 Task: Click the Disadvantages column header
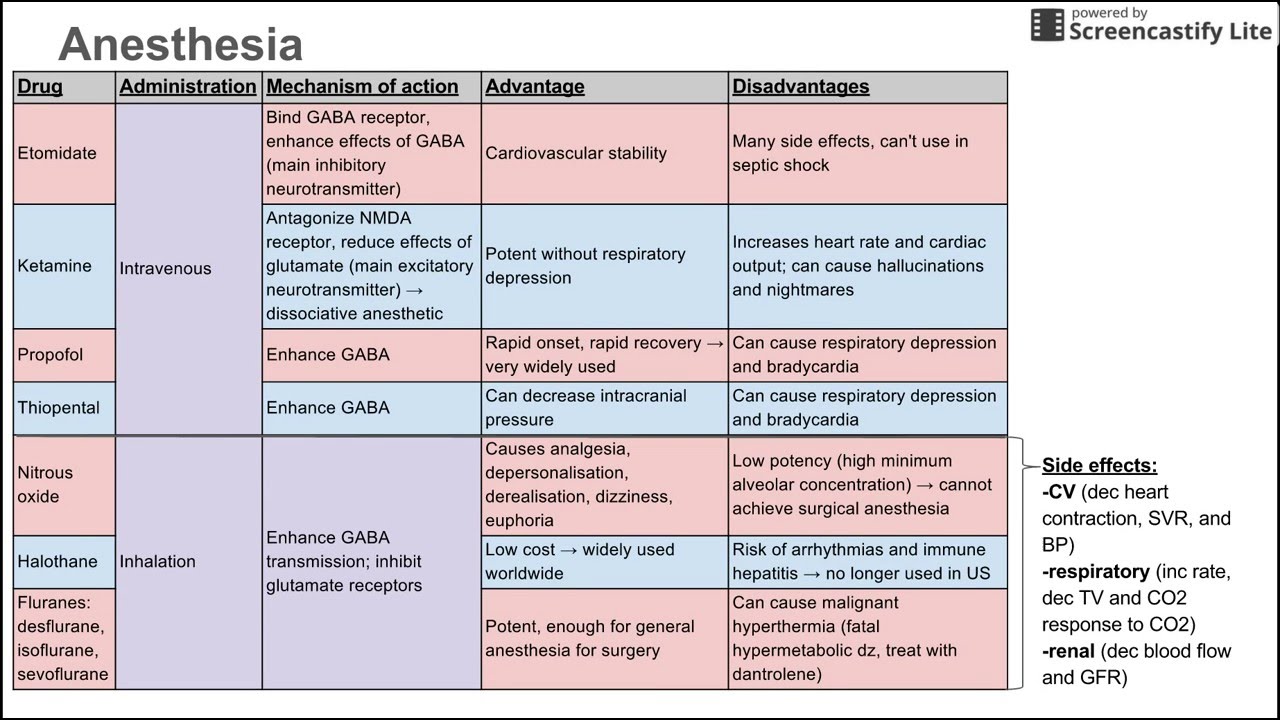point(801,87)
